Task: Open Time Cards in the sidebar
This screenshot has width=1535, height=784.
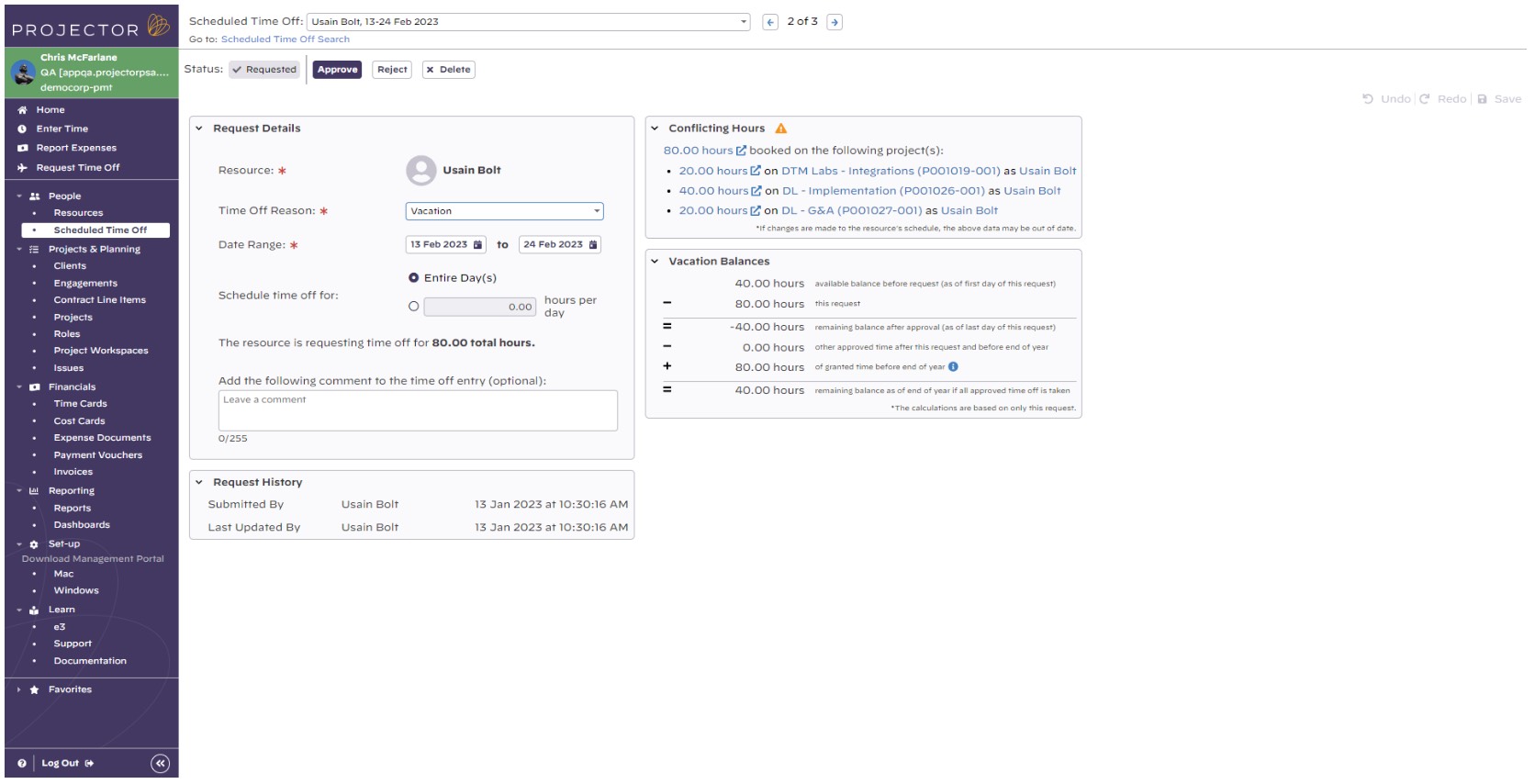Action: tap(80, 404)
